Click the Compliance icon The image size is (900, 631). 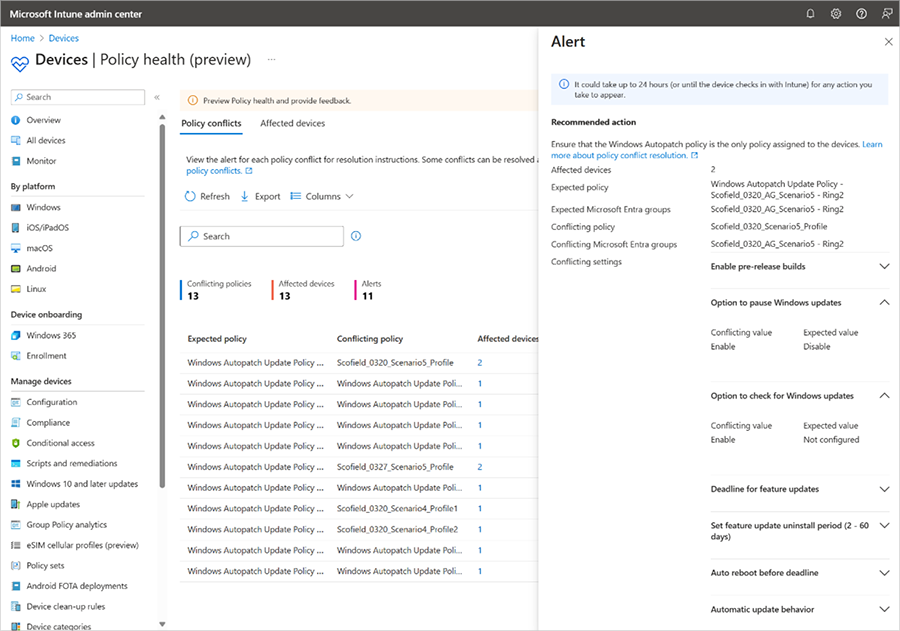click(x=15, y=423)
